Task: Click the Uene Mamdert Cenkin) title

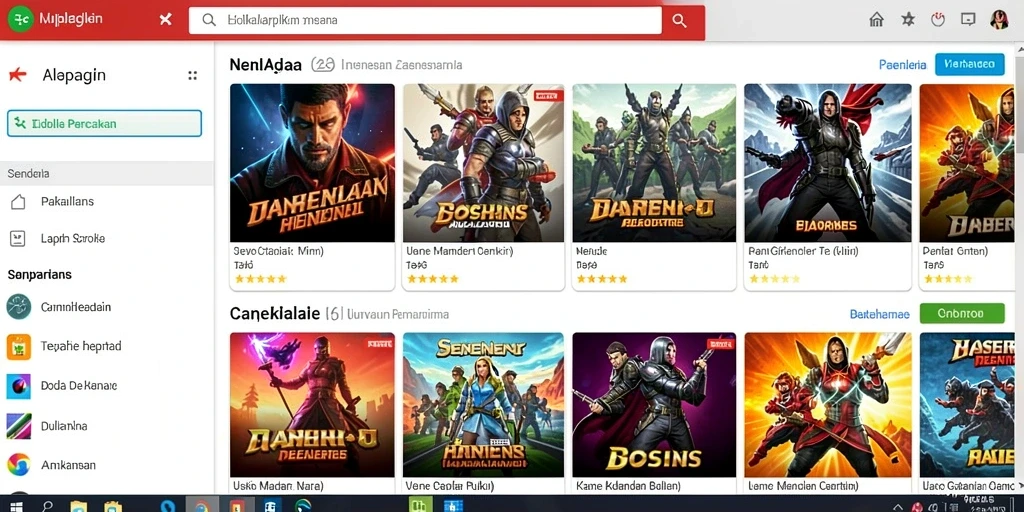Action: click(460, 251)
